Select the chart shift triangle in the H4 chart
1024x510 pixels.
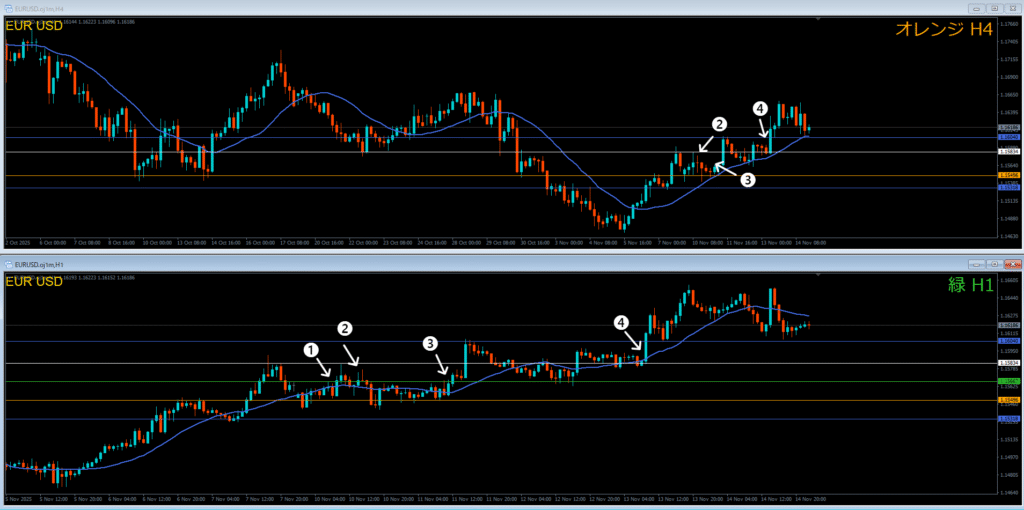[x=818, y=20]
